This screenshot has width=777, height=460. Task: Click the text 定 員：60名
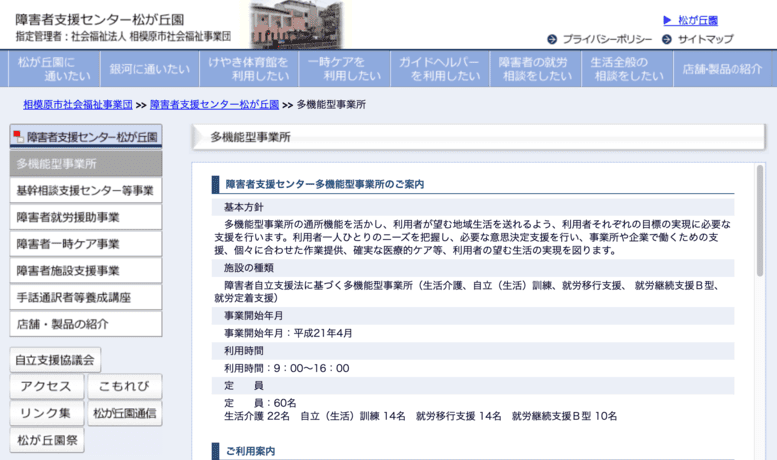pos(260,403)
